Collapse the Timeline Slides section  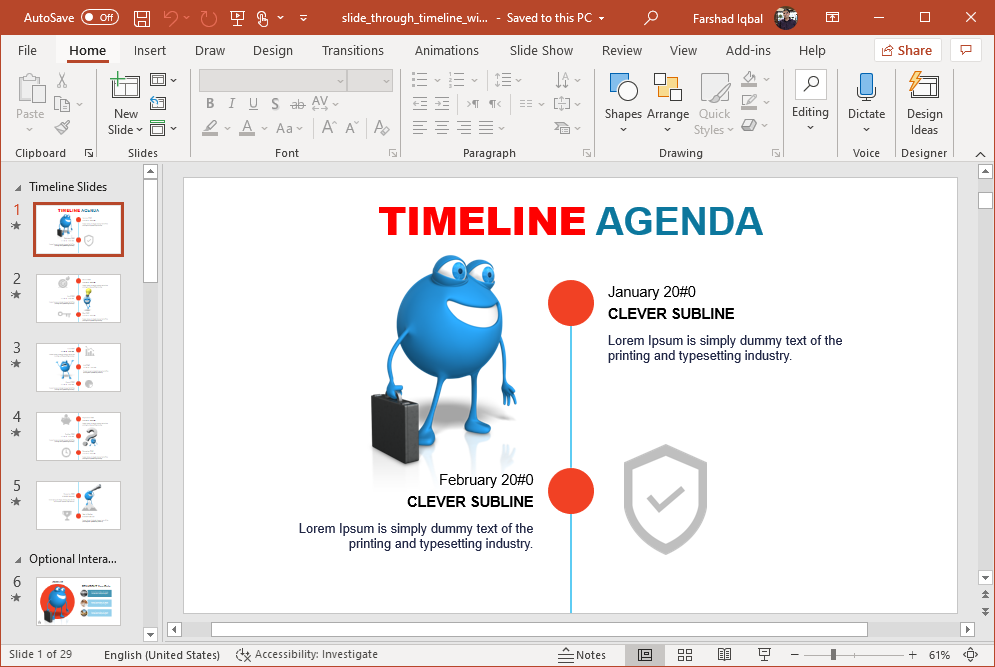[x=18, y=187]
